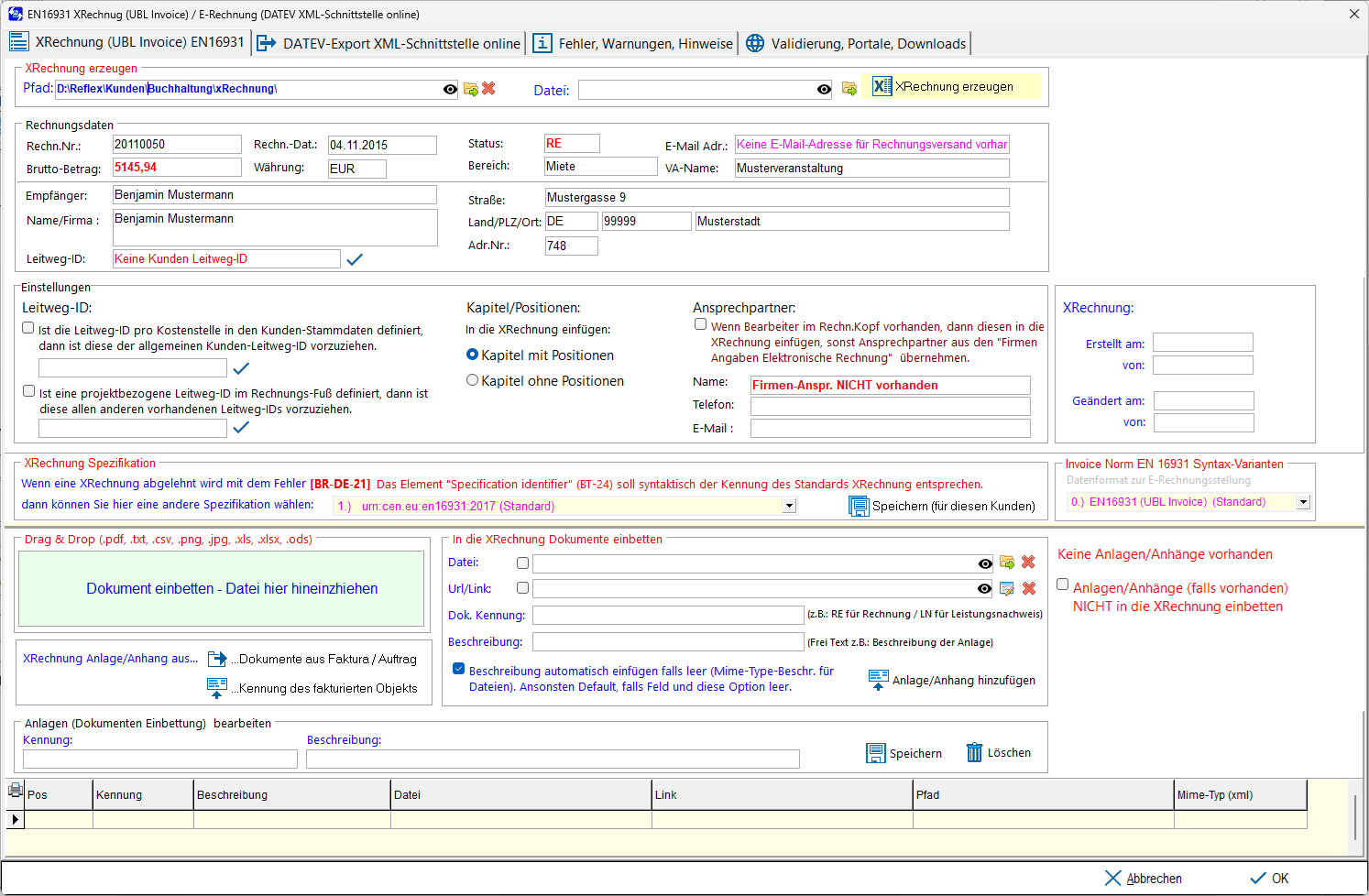Open folder browser next to Pfad field
1369x896 pixels.
pyautogui.click(x=471, y=89)
